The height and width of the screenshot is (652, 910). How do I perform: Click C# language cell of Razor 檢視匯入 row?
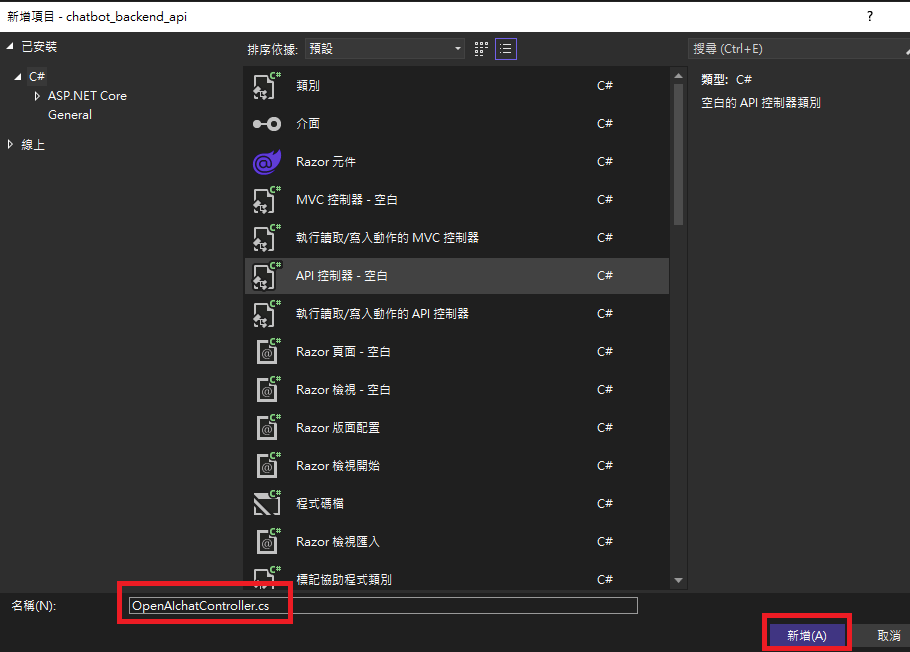tap(605, 542)
